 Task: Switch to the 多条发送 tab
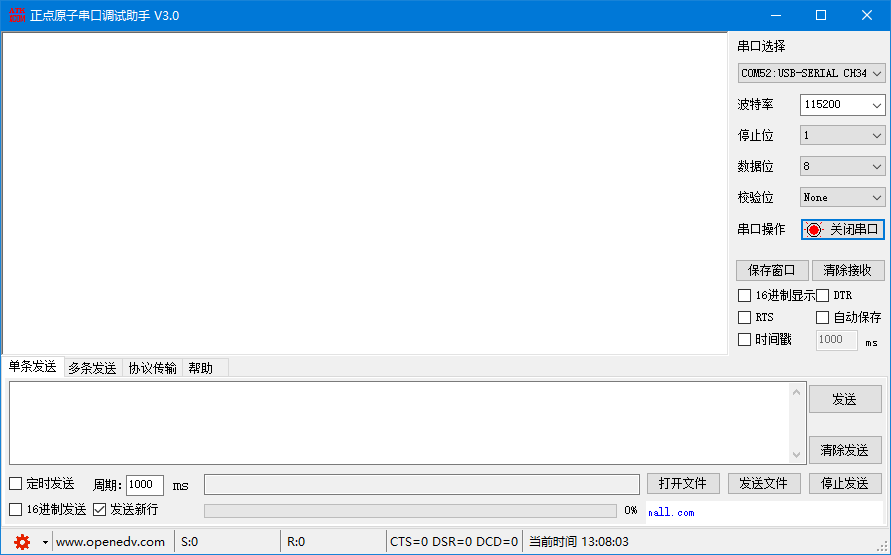point(92,368)
